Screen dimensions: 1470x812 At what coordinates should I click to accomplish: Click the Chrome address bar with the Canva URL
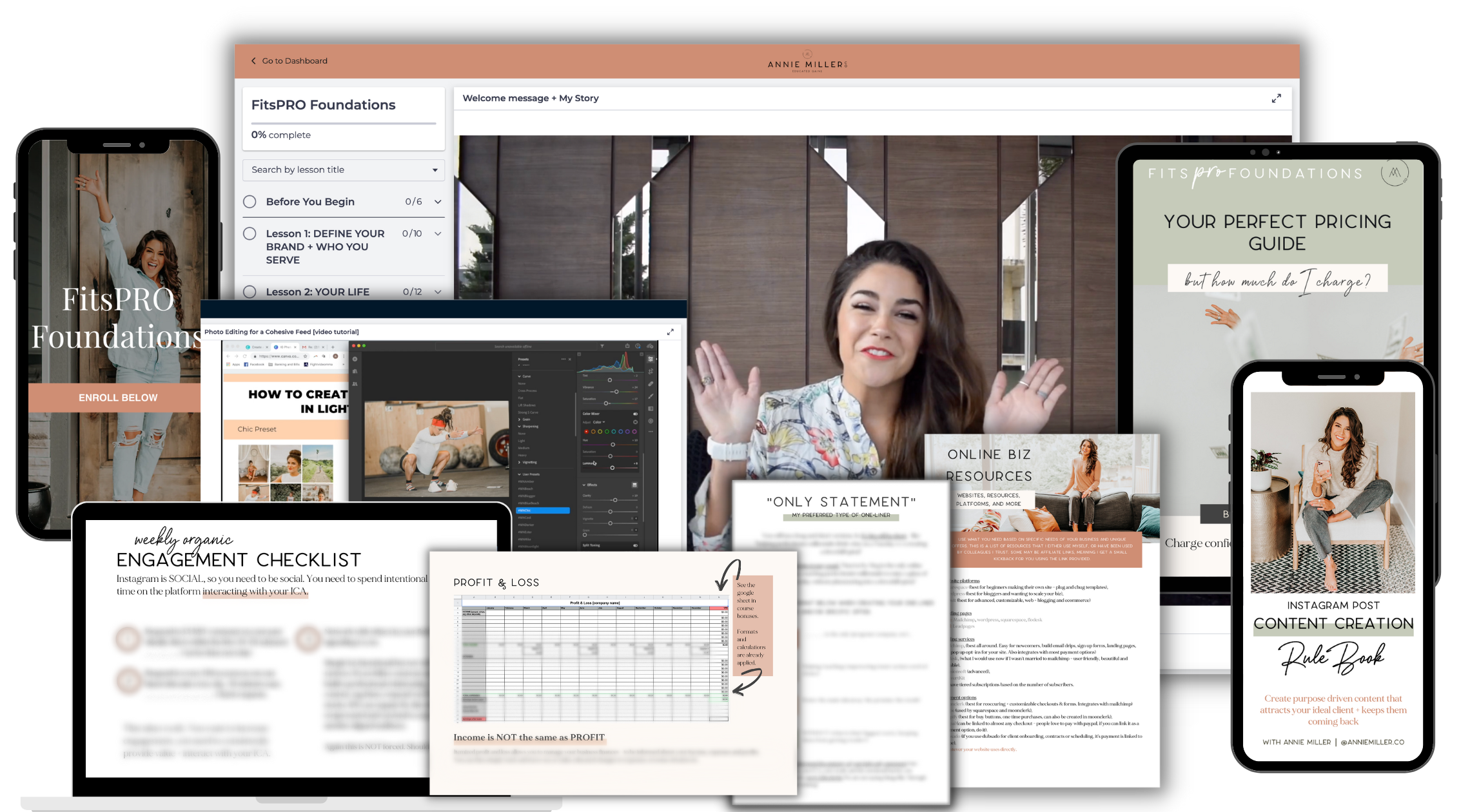tap(280, 356)
